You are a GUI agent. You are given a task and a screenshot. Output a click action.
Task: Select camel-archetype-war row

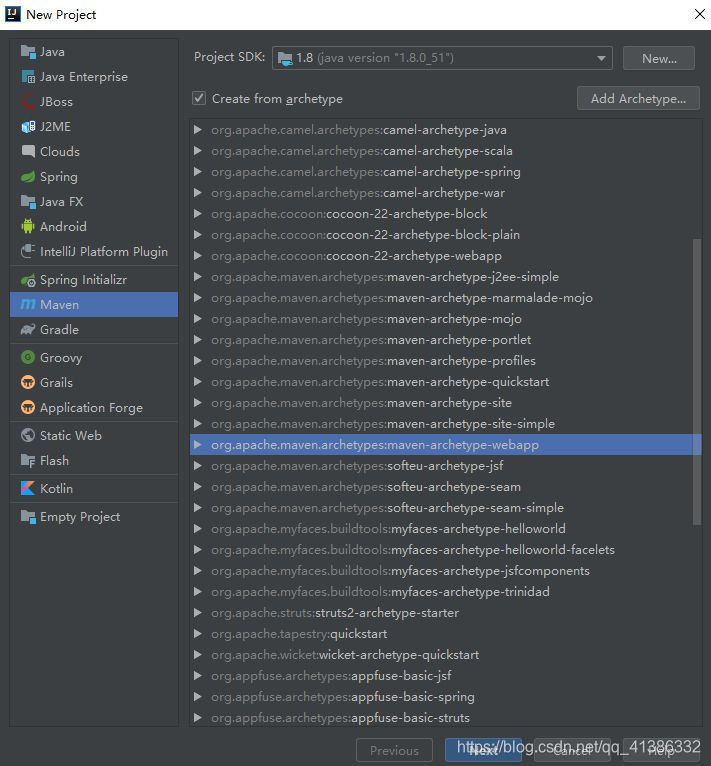tap(445, 193)
